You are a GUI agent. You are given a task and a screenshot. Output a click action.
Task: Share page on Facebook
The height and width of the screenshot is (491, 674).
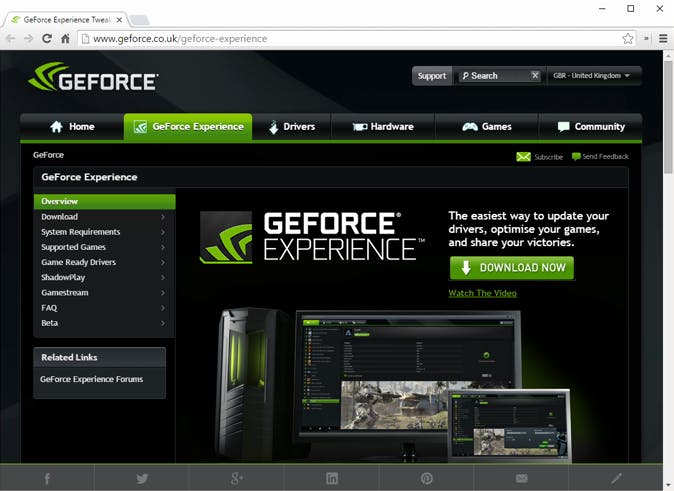[x=47, y=478]
